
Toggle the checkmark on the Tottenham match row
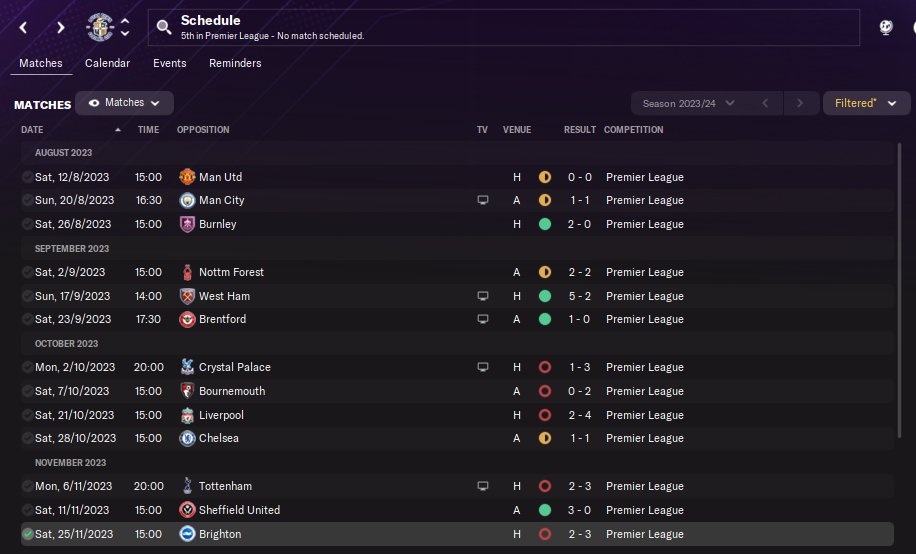click(x=27, y=487)
